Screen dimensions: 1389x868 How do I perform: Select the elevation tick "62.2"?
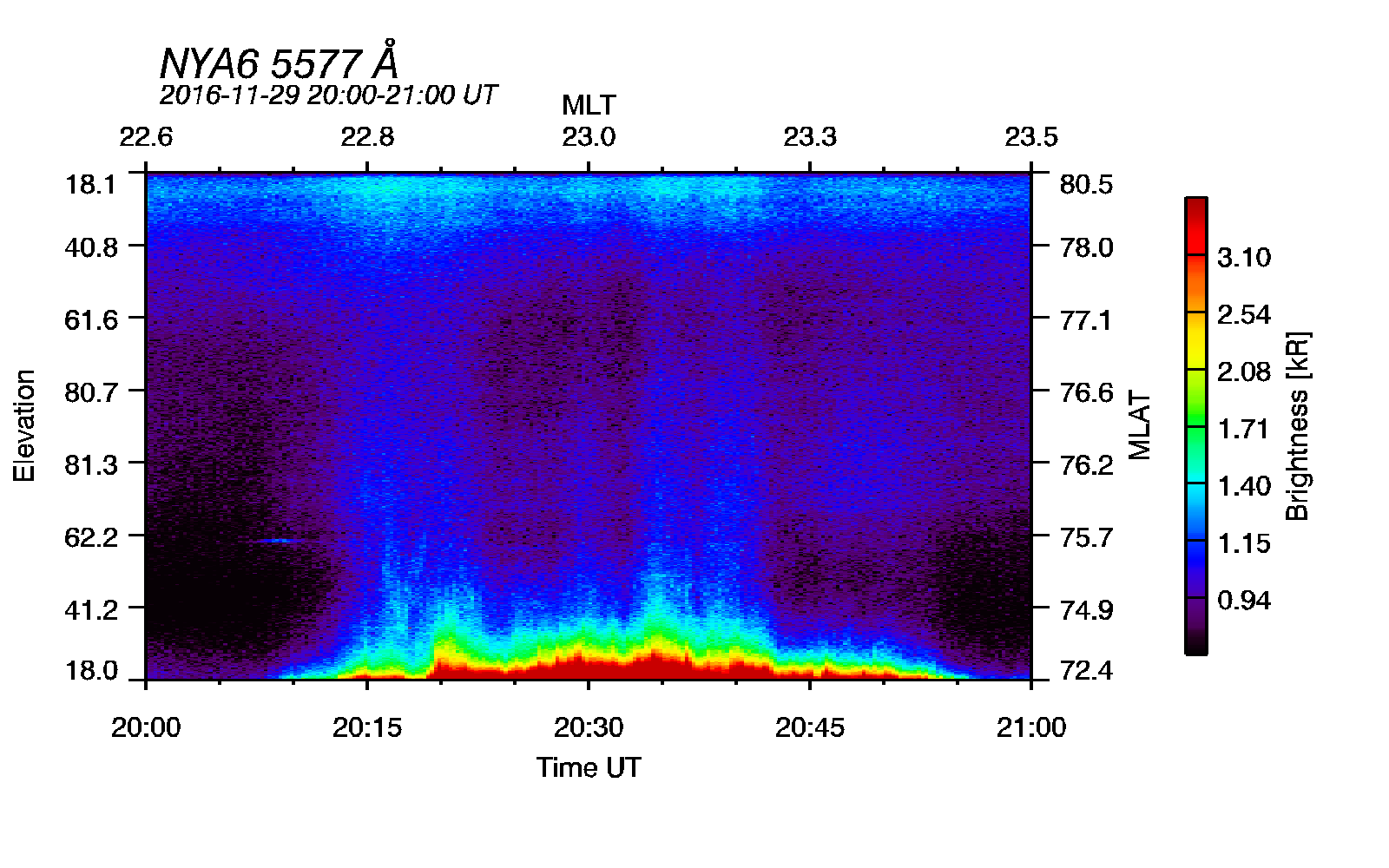tap(91, 537)
